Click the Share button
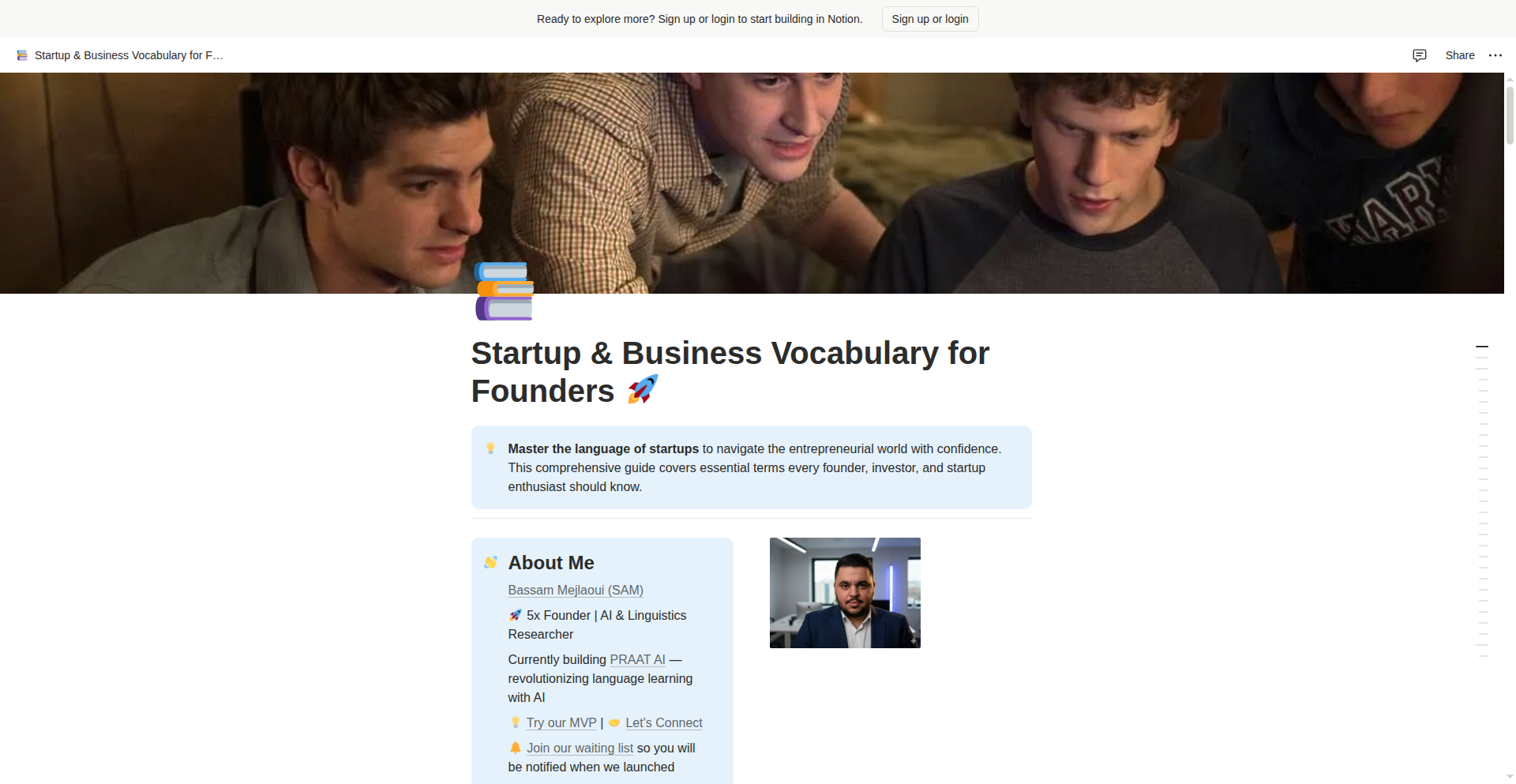The image size is (1516, 784). (1459, 55)
